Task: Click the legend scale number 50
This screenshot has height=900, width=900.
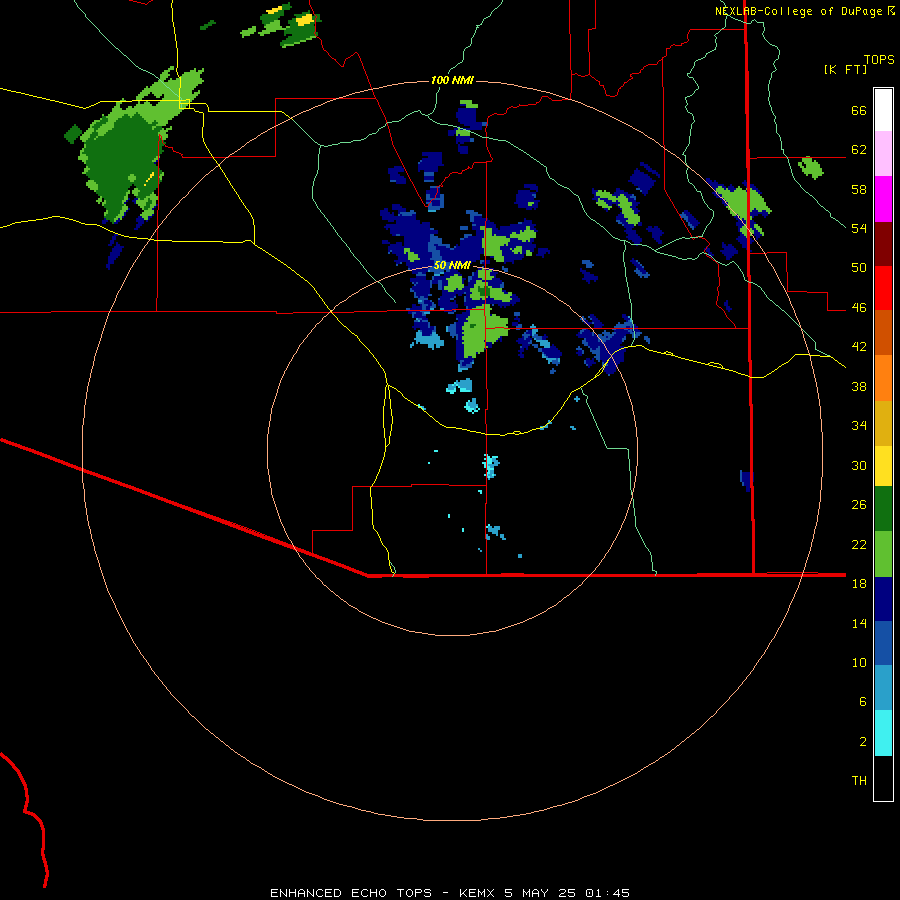Action: [859, 267]
